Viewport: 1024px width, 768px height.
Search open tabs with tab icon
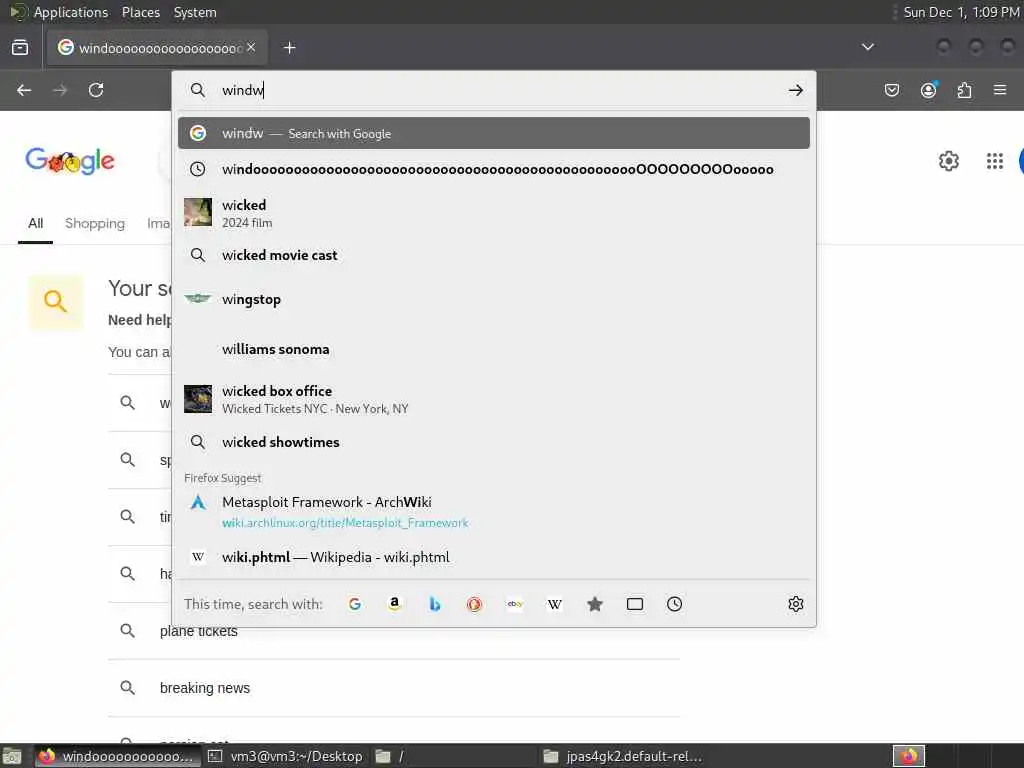point(635,604)
